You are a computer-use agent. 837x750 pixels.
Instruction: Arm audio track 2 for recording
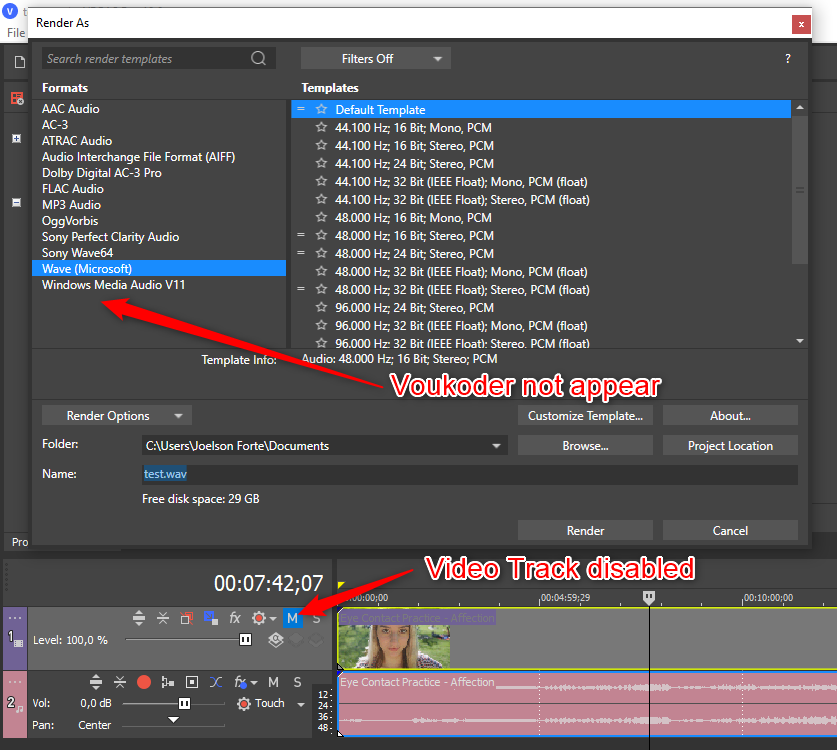[x=143, y=682]
